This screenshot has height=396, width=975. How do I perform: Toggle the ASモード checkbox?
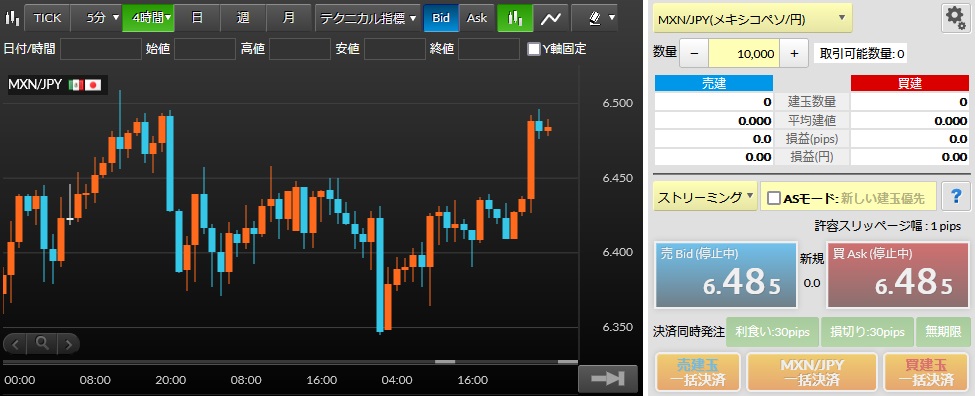(774, 198)
